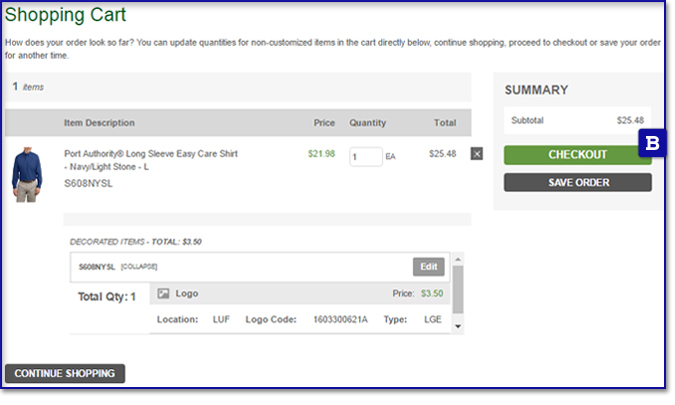
Task: Click CONTINUE SHOPPING button
Action: tap(65, 374)
